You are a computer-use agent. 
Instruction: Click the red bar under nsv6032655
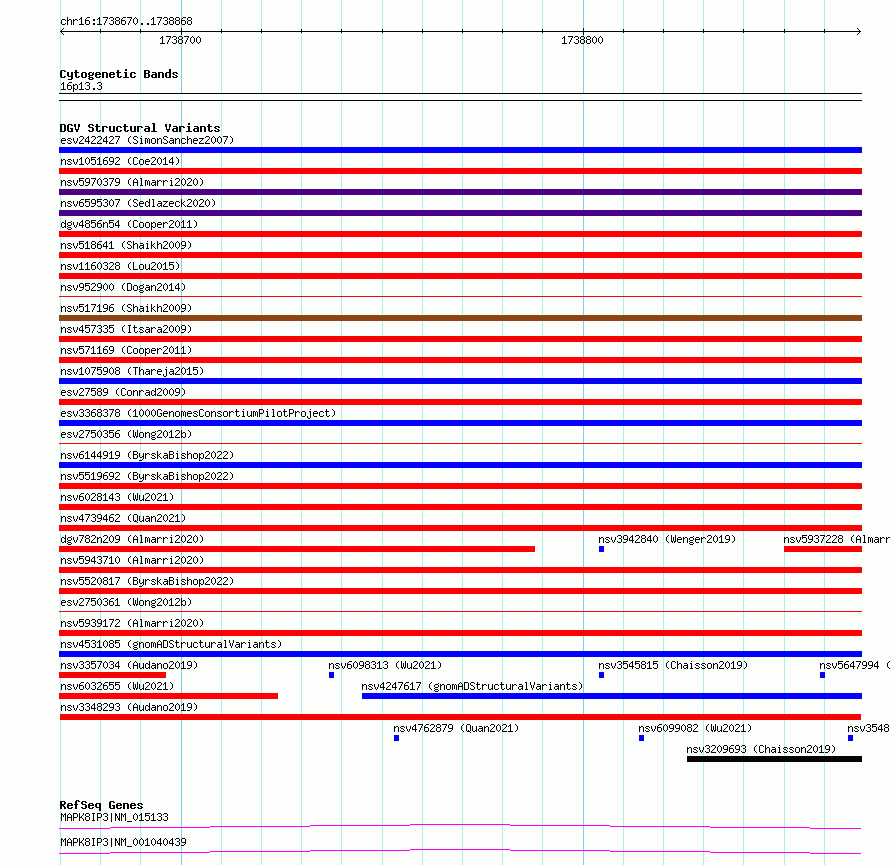point(169,696)
